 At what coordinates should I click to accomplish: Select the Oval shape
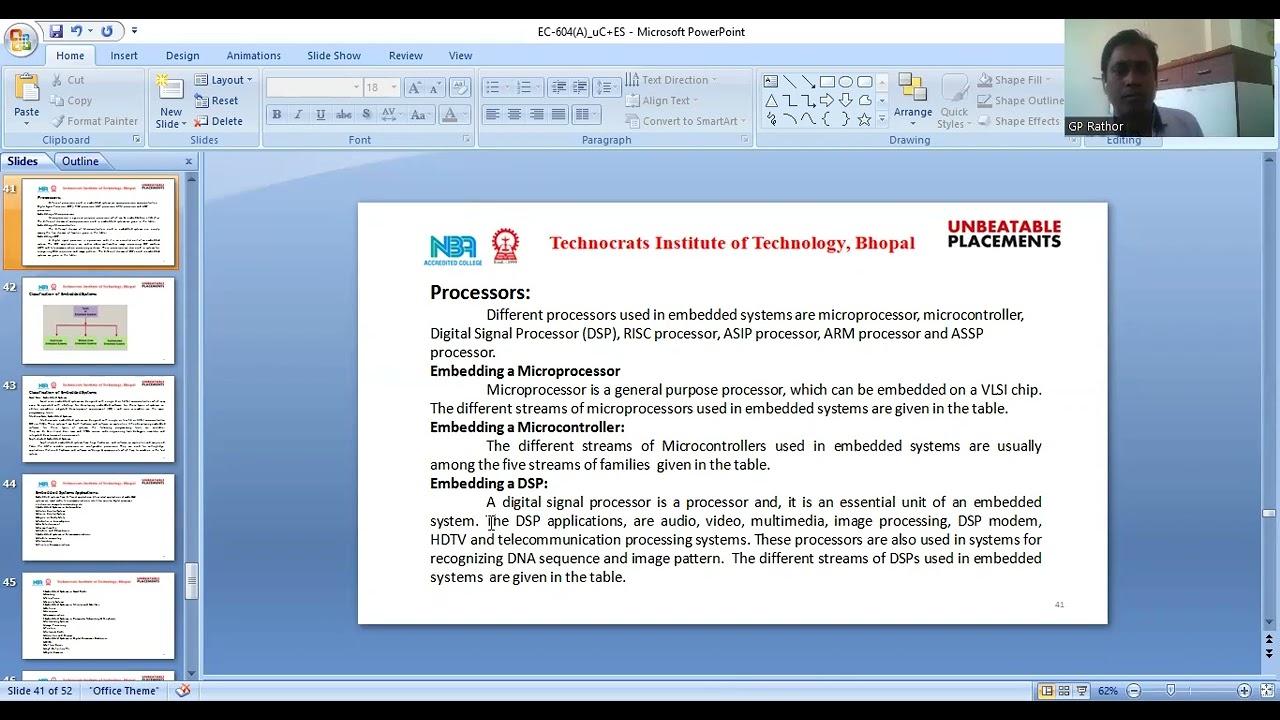(846, 82)
